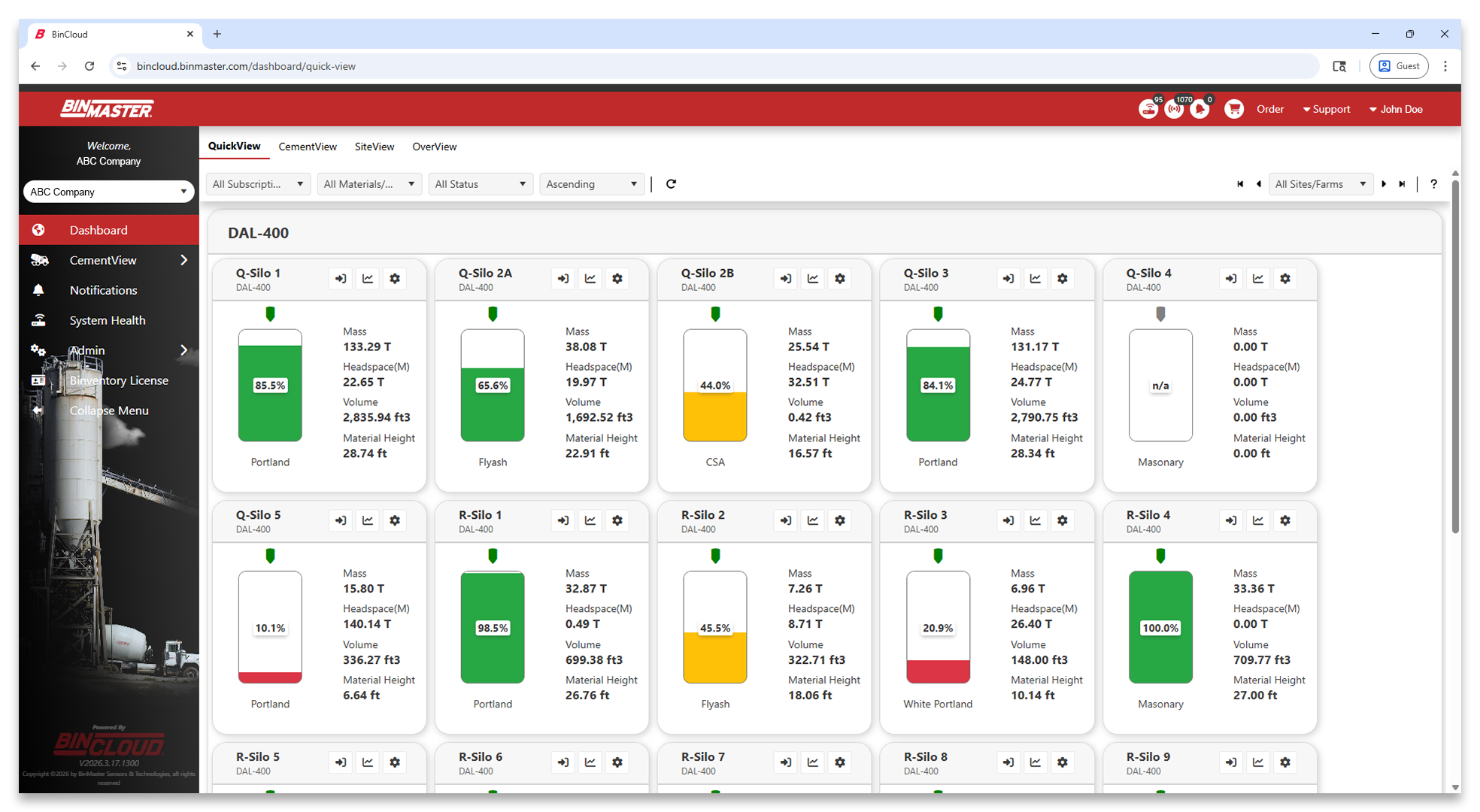Open browser three-dot menu
The height and width of the screenshot is (812, 1480).
coord(1445,66)
